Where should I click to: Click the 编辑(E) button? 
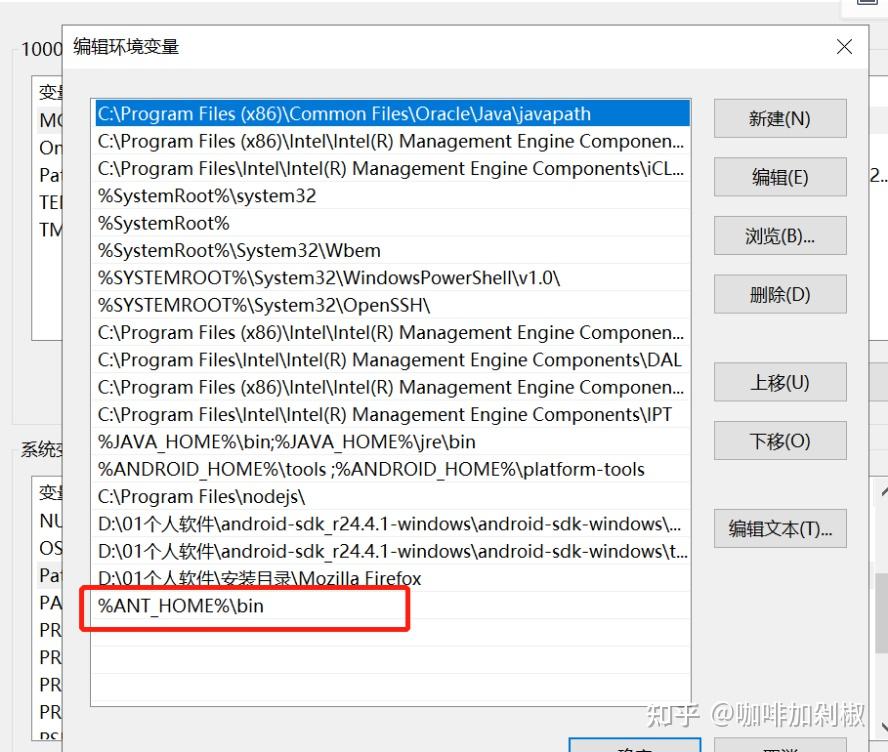pos(779,177)
